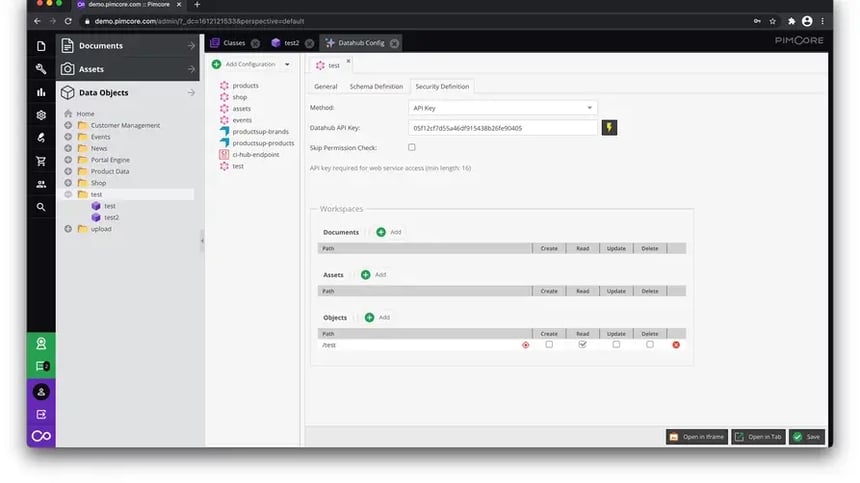Open the shopping cart e-commerce sidebar icon
The image size is (860, 483).
pos(41,161)
